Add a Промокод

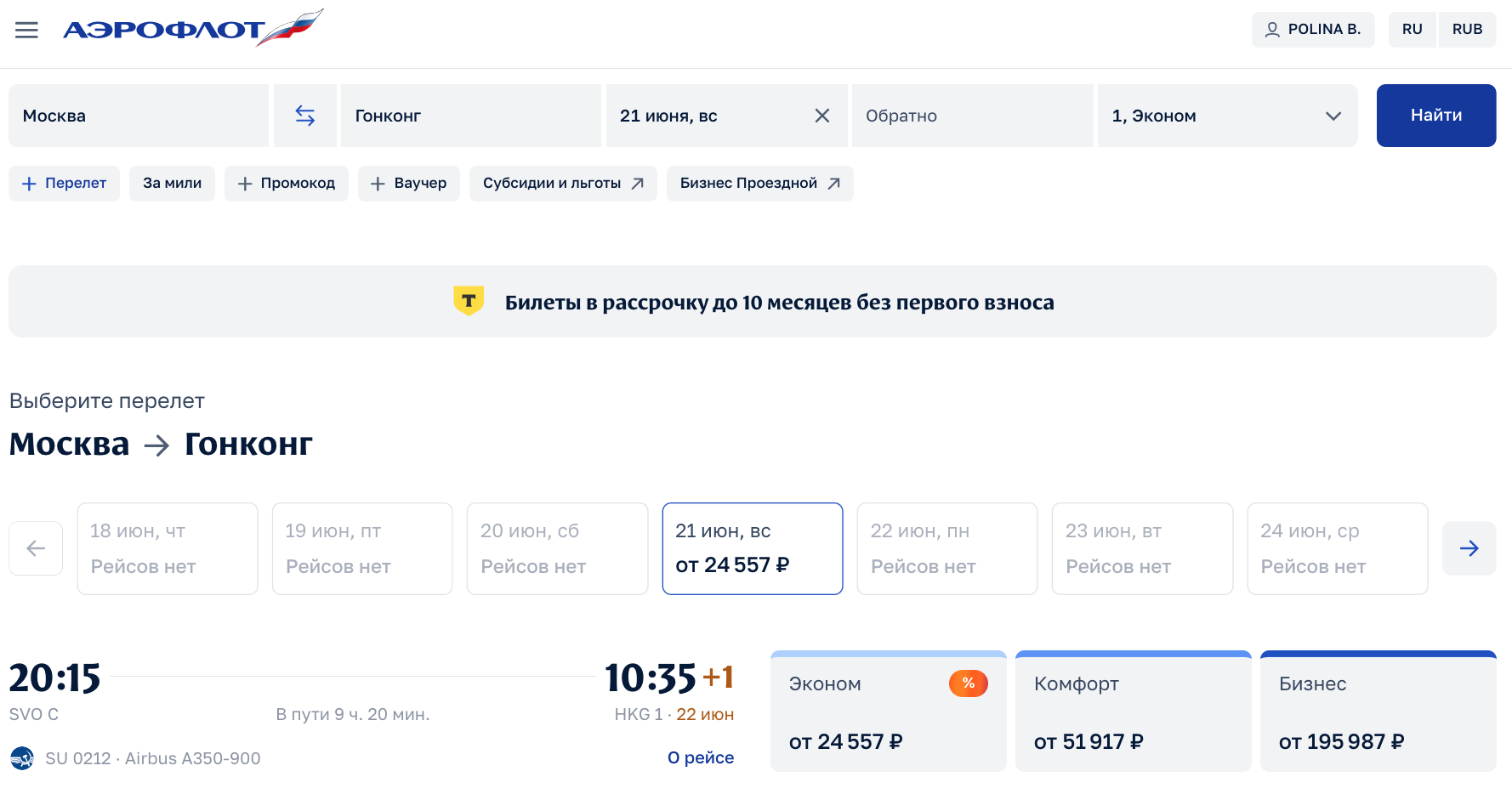[287, 184]
